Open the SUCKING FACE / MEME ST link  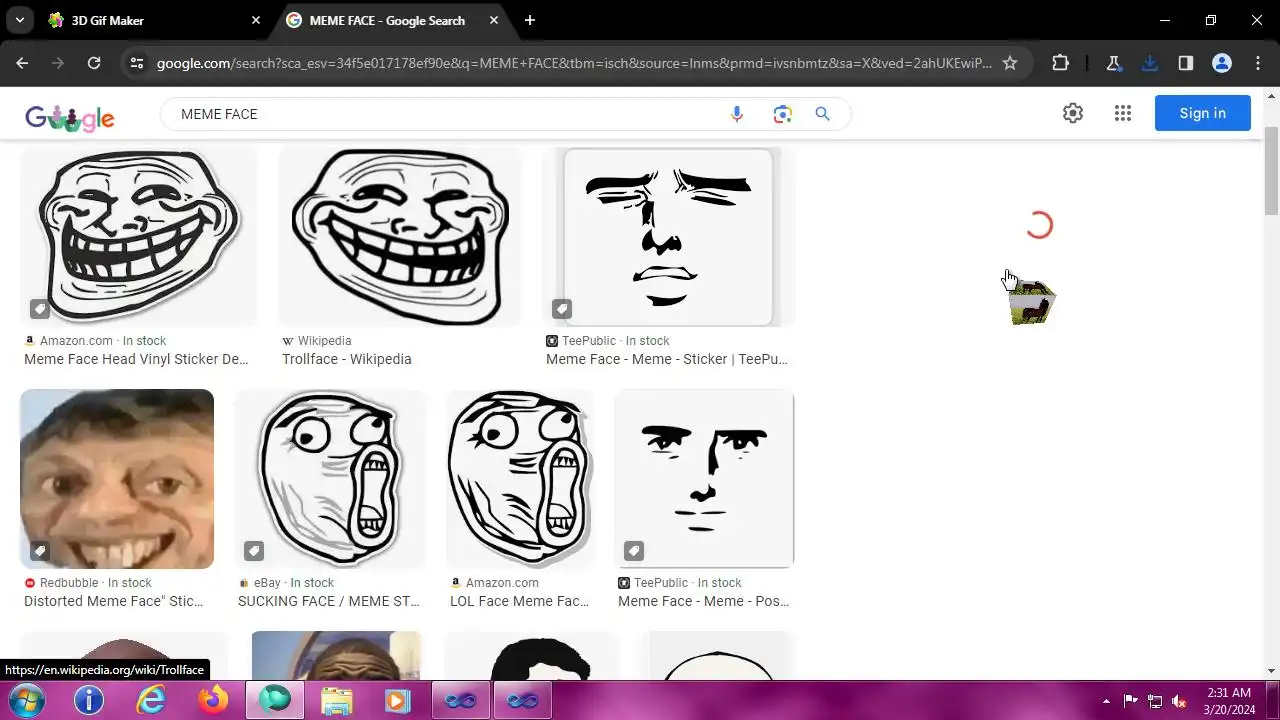tap(329, 601)
